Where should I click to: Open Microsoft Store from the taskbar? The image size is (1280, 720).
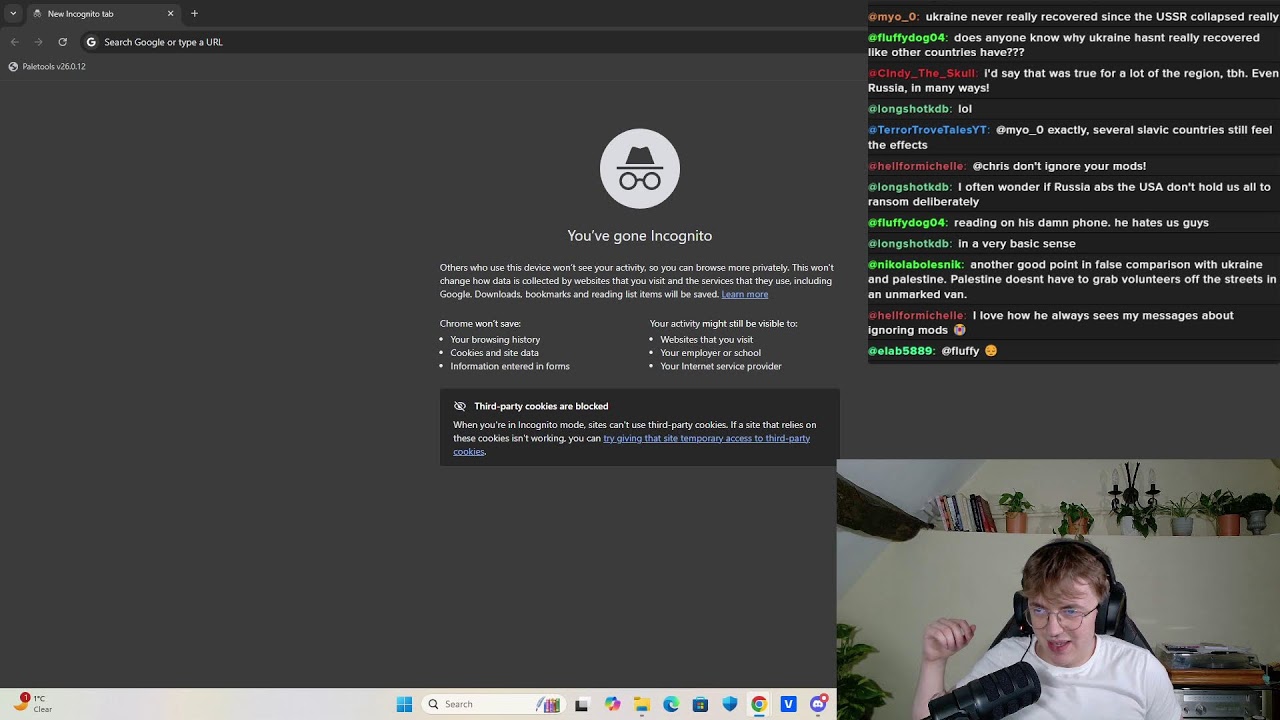[700, 704]
